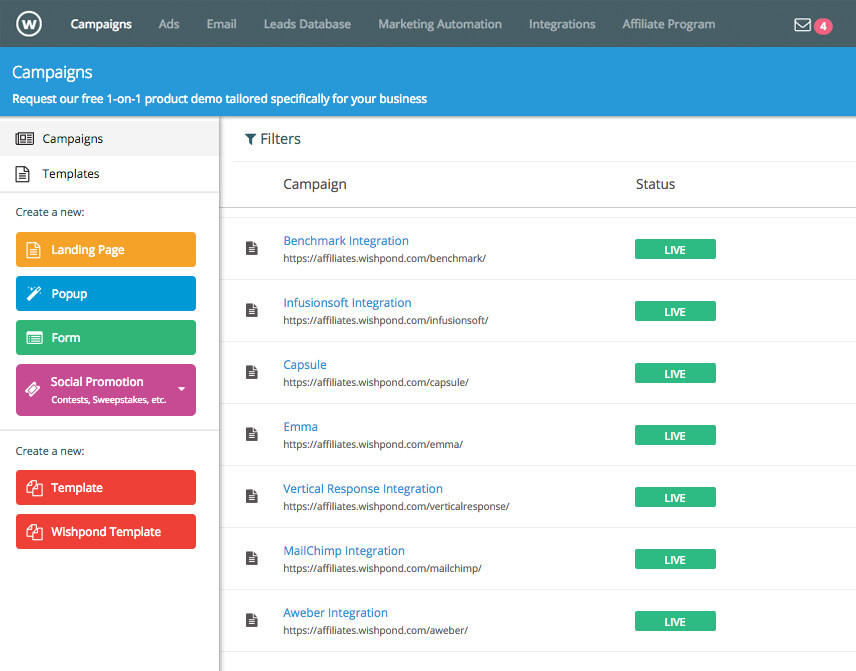The height and width of the screenshot is (671, 856).
Task: Click the document icon beside Vertical Response Integration
Action: [252, 496]
